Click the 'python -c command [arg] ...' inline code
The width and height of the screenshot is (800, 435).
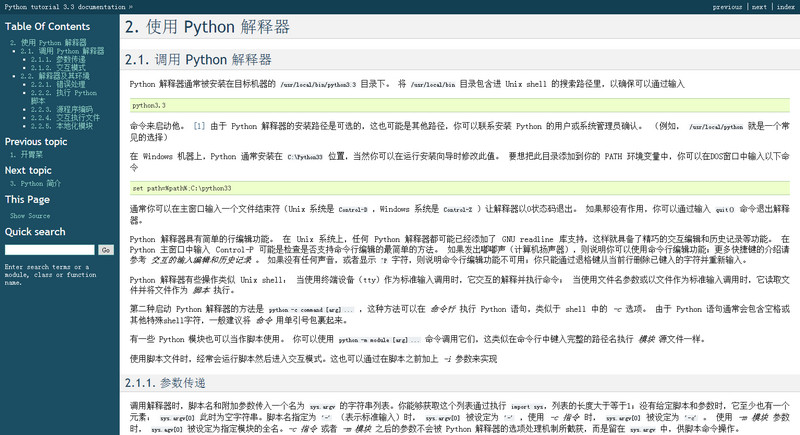(311, 310)
